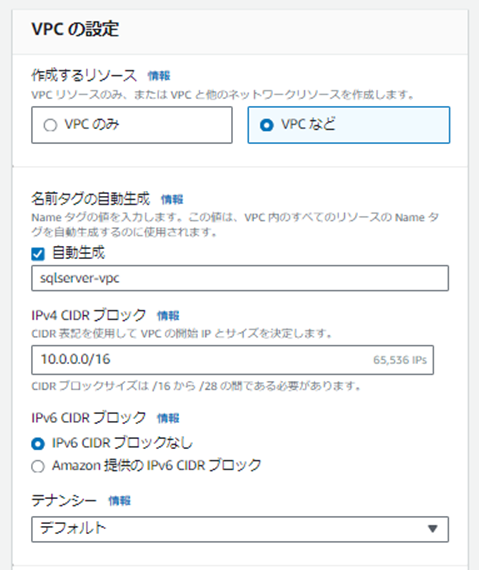Open 情報 link next to 名前タグの自動生成
479x570 pixels.
(172, 200)
